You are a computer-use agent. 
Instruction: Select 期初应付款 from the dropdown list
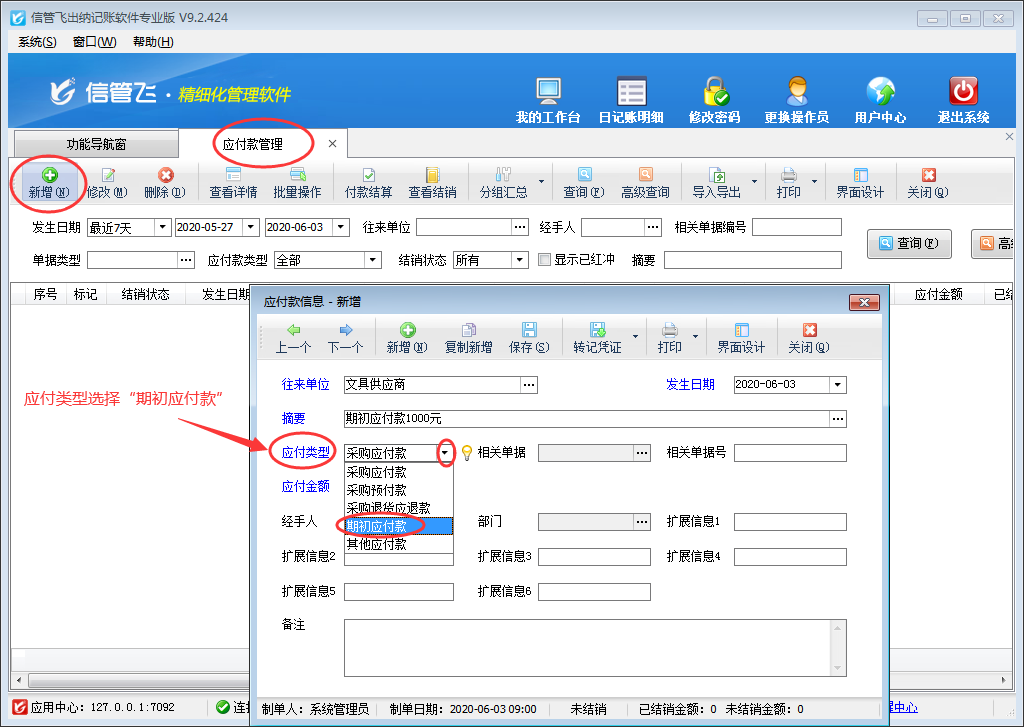(x=377, y=526)
